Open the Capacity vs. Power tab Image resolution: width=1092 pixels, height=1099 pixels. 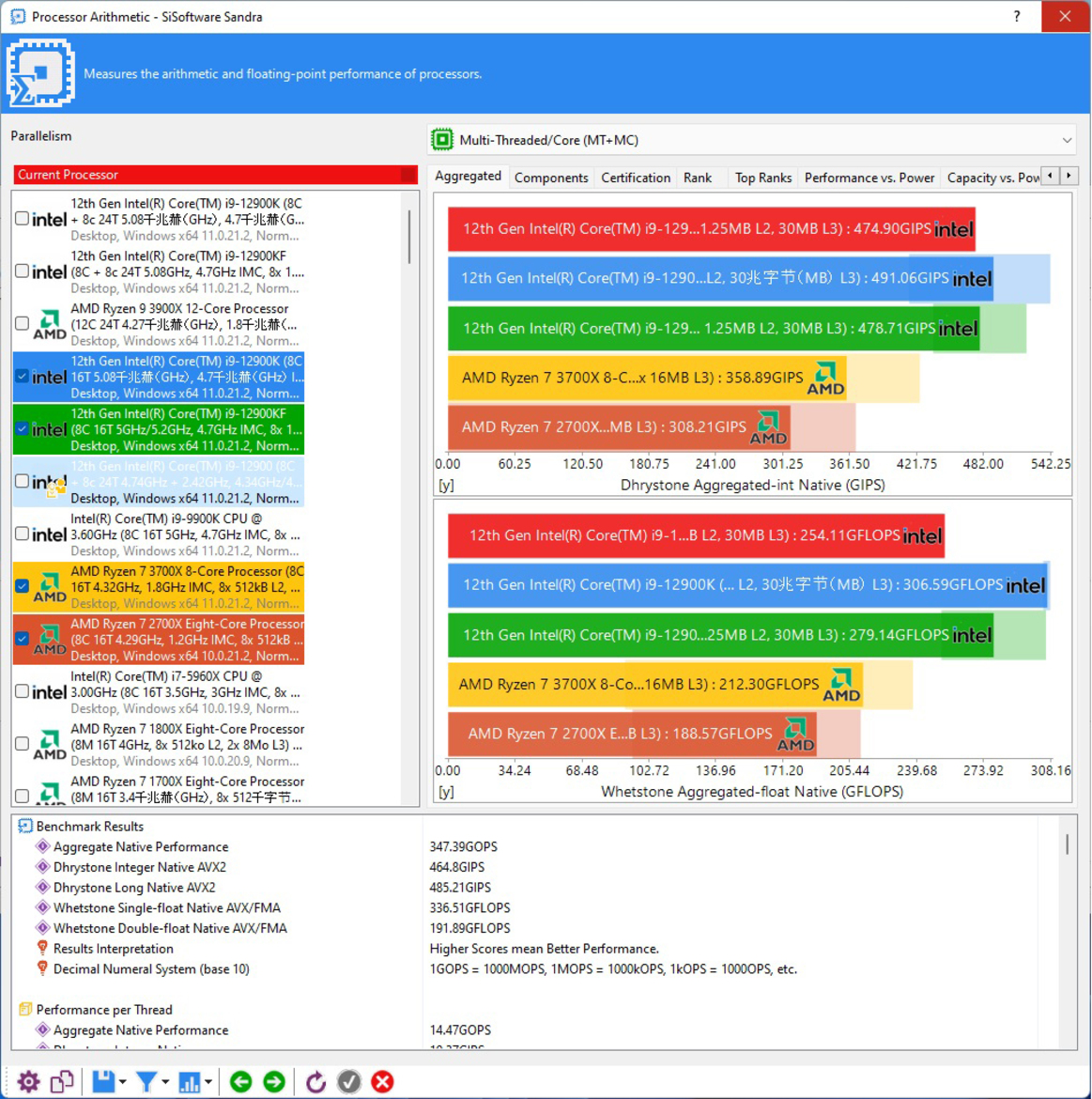pyautogui.click(x=992, y=178)
